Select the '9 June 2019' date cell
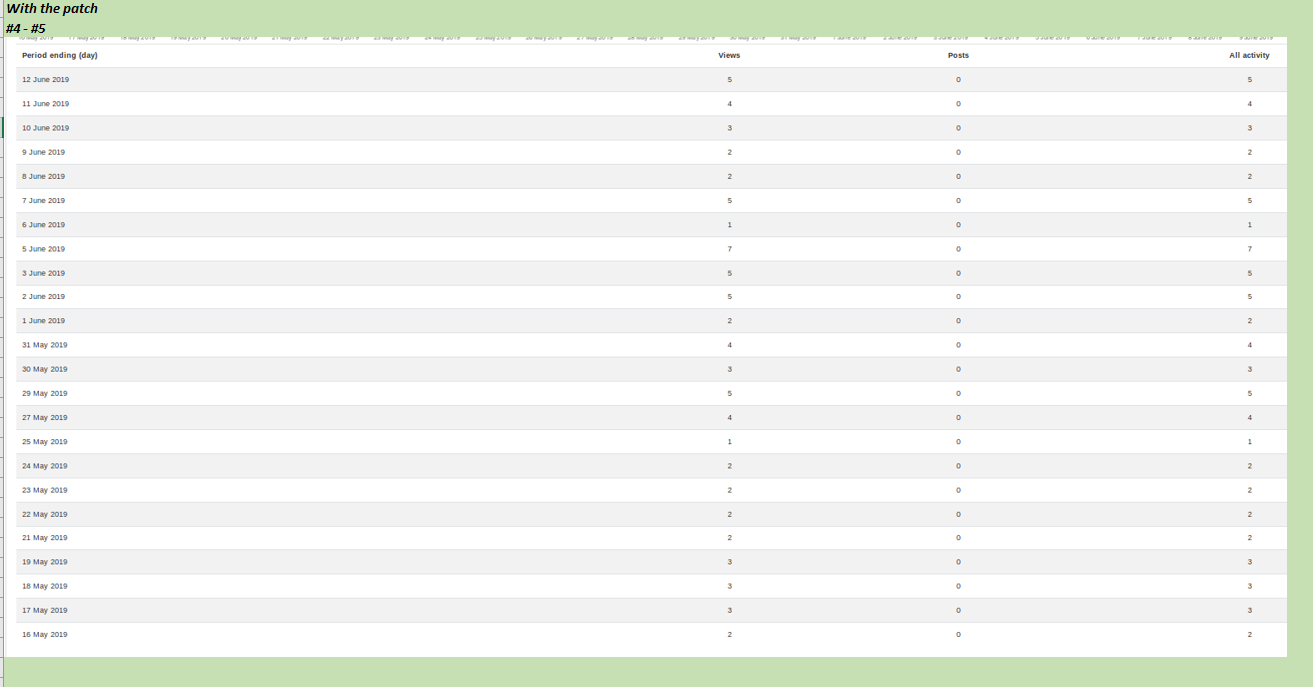Image resolution: width=1313 pixels, height=687 pixels. 43,152
